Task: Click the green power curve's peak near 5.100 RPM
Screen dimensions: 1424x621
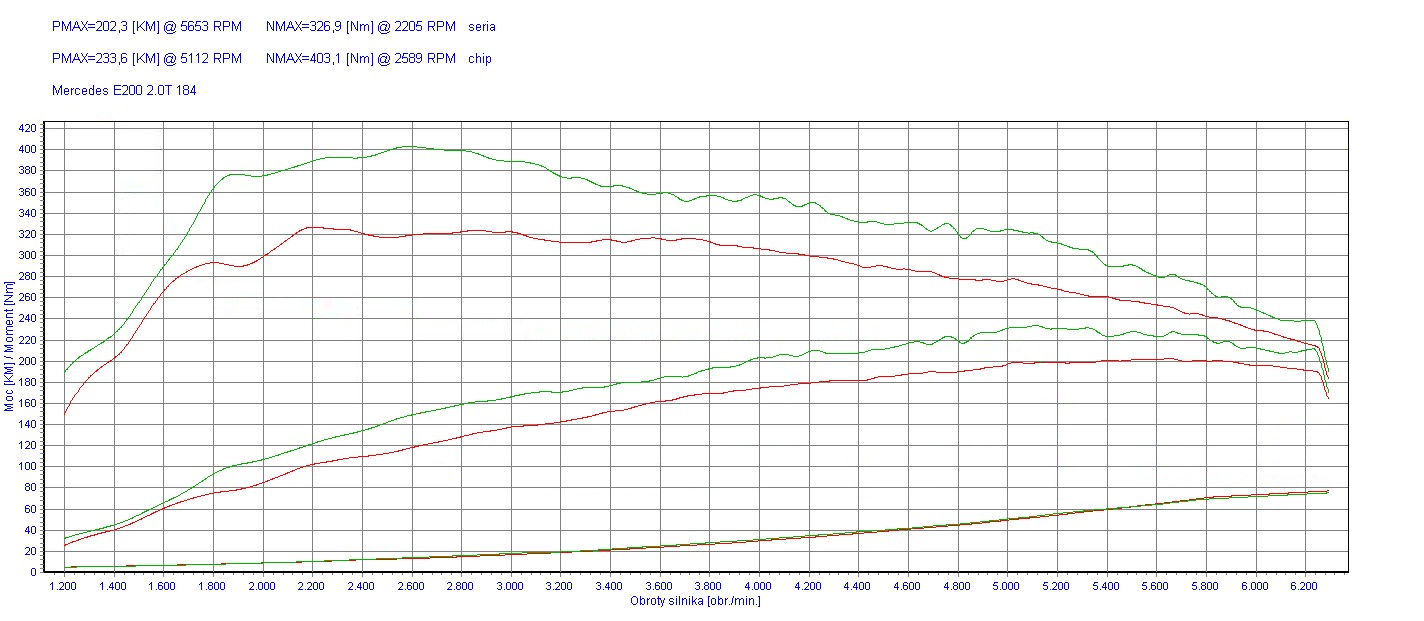Action: [1034, 325]
